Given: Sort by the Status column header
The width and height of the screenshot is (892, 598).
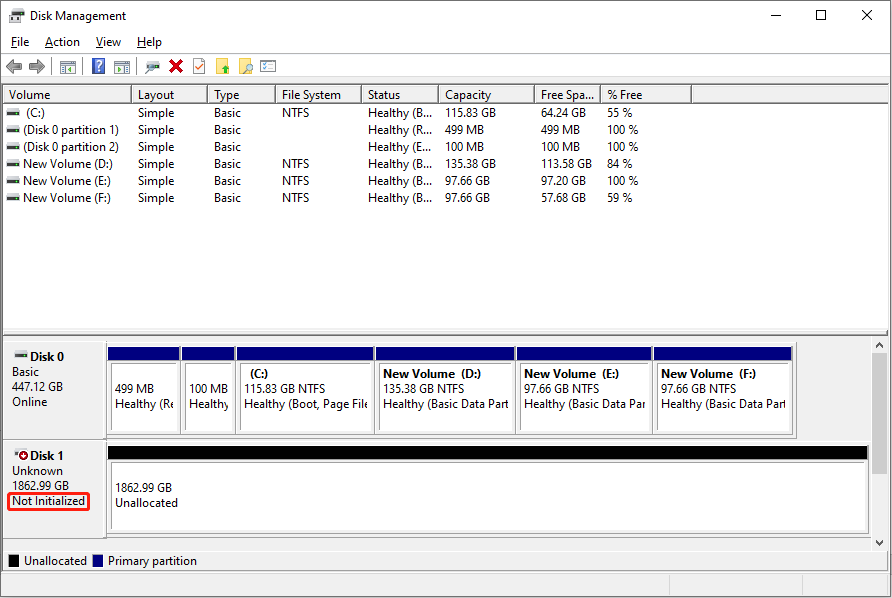Looking at the screenshot, I should (x=400, y=94).
